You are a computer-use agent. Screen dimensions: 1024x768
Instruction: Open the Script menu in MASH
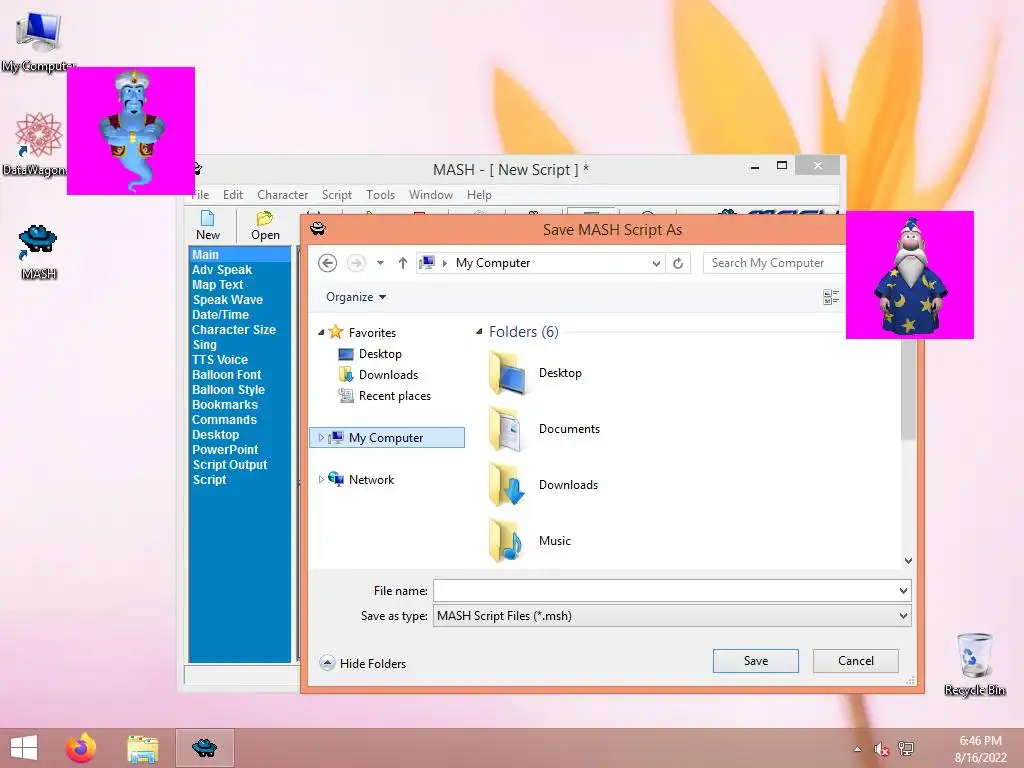(336, 195)
